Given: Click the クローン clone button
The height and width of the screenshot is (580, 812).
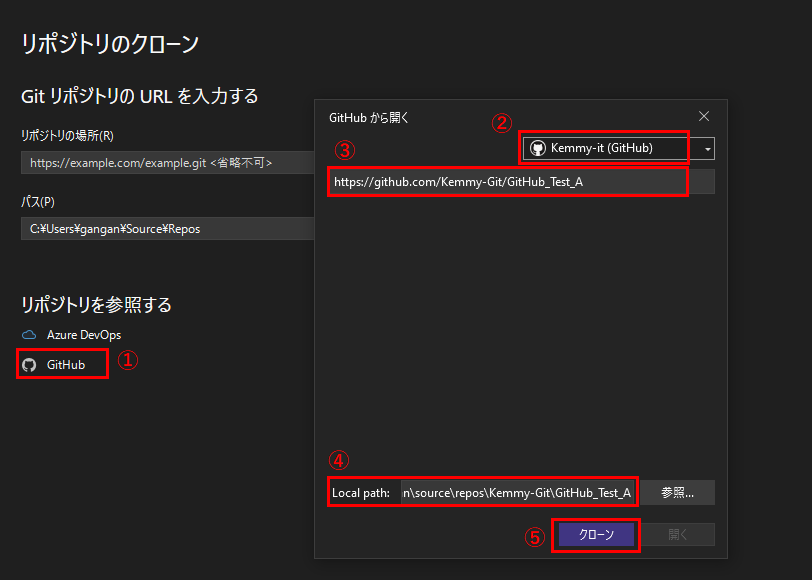Looking at the screenshot, I should point(596,534).
